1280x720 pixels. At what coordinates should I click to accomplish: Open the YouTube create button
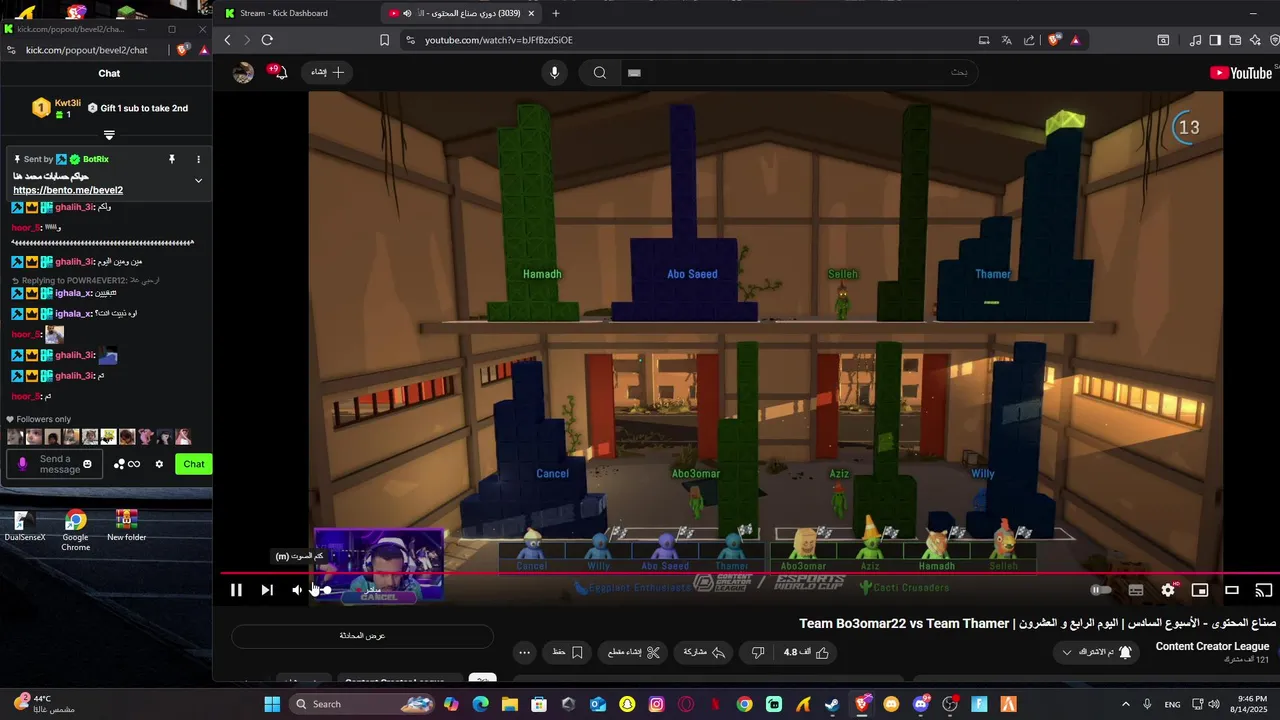pyautogui.click(x=326, y=72)
